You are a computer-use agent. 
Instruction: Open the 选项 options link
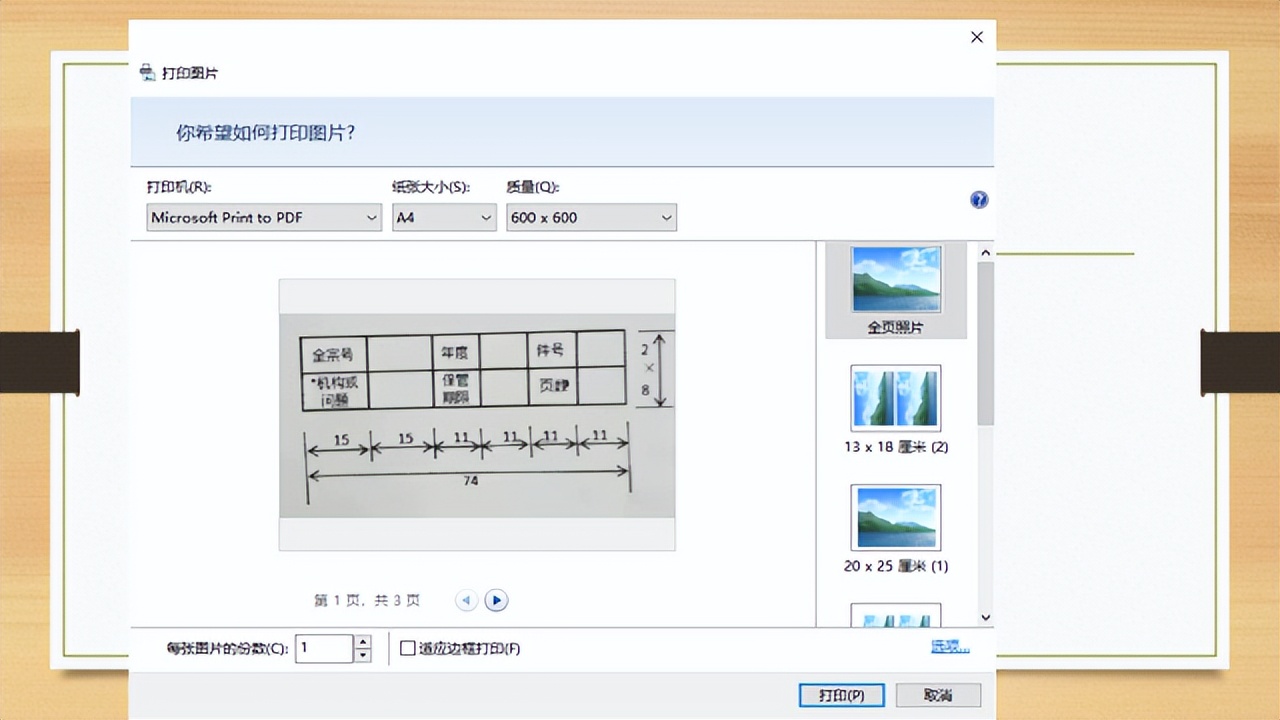pyautogui.click(x=949, y=648)
